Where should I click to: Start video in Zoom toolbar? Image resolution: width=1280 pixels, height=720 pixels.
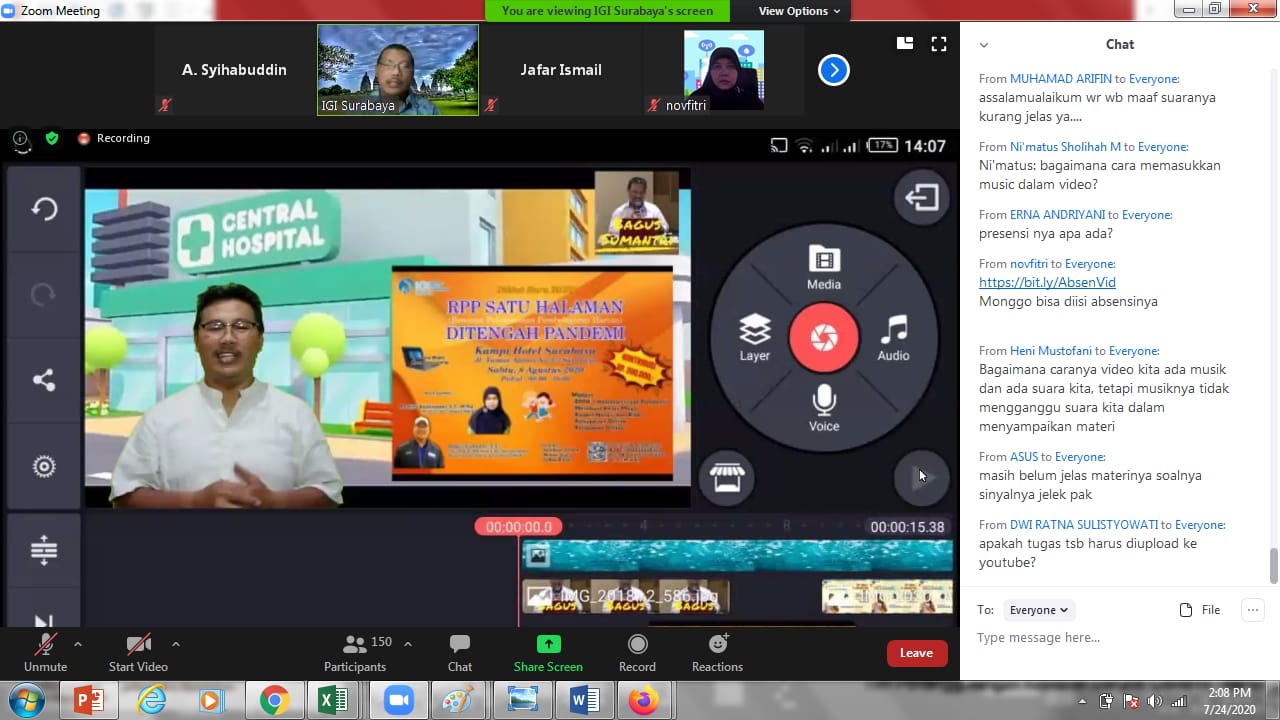tap(138, 652)
